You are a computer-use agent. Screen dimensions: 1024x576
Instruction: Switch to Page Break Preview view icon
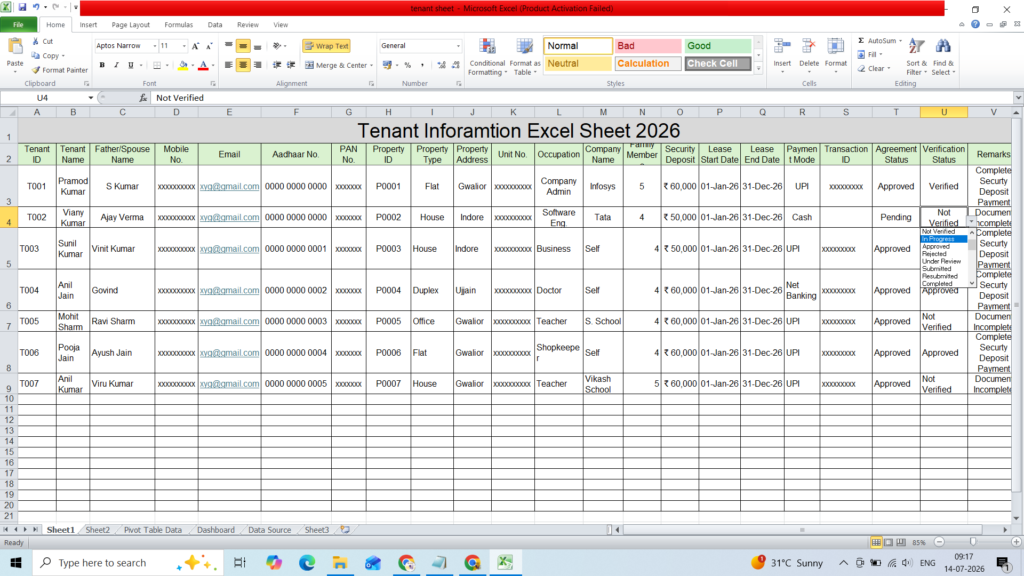pyautogui.click(x=901, y=542)
